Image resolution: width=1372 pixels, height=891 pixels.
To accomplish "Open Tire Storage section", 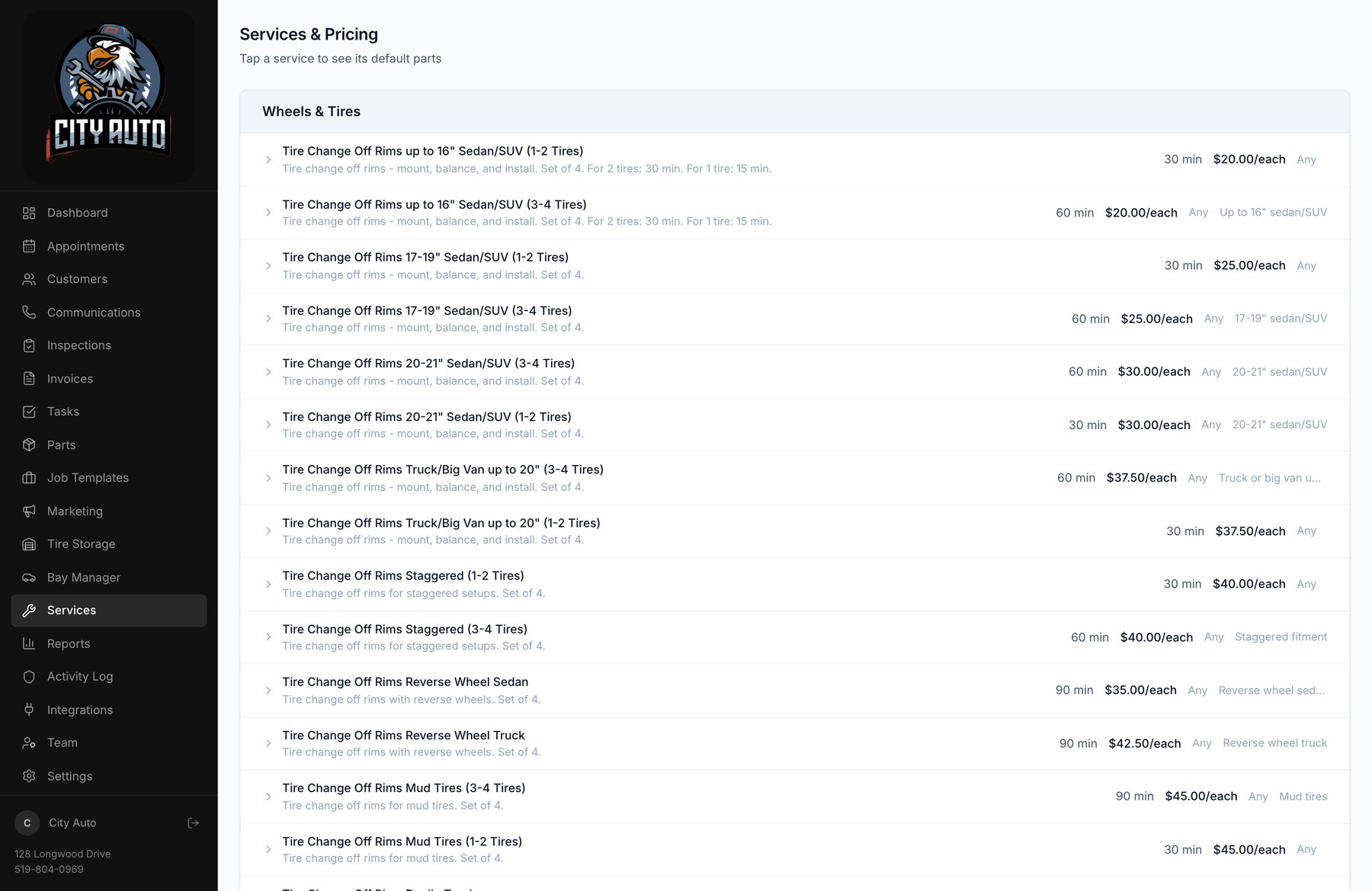I will (x=108, y=544).
